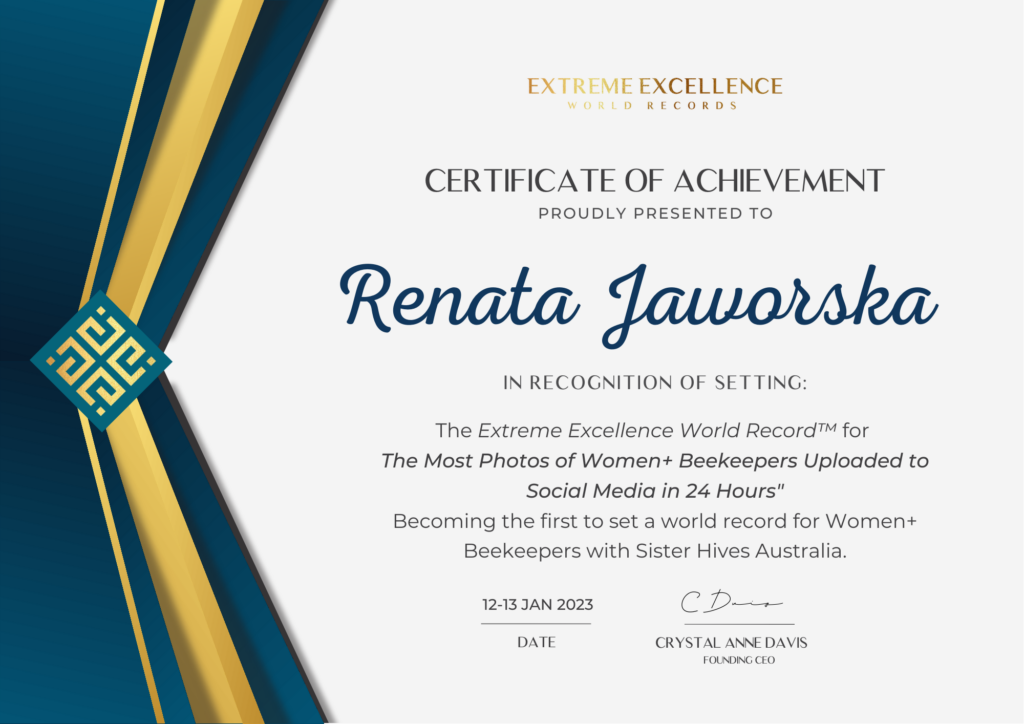1024x724 pixels.
Task: Click the handwritten C Davis signature
Action: 731,603
